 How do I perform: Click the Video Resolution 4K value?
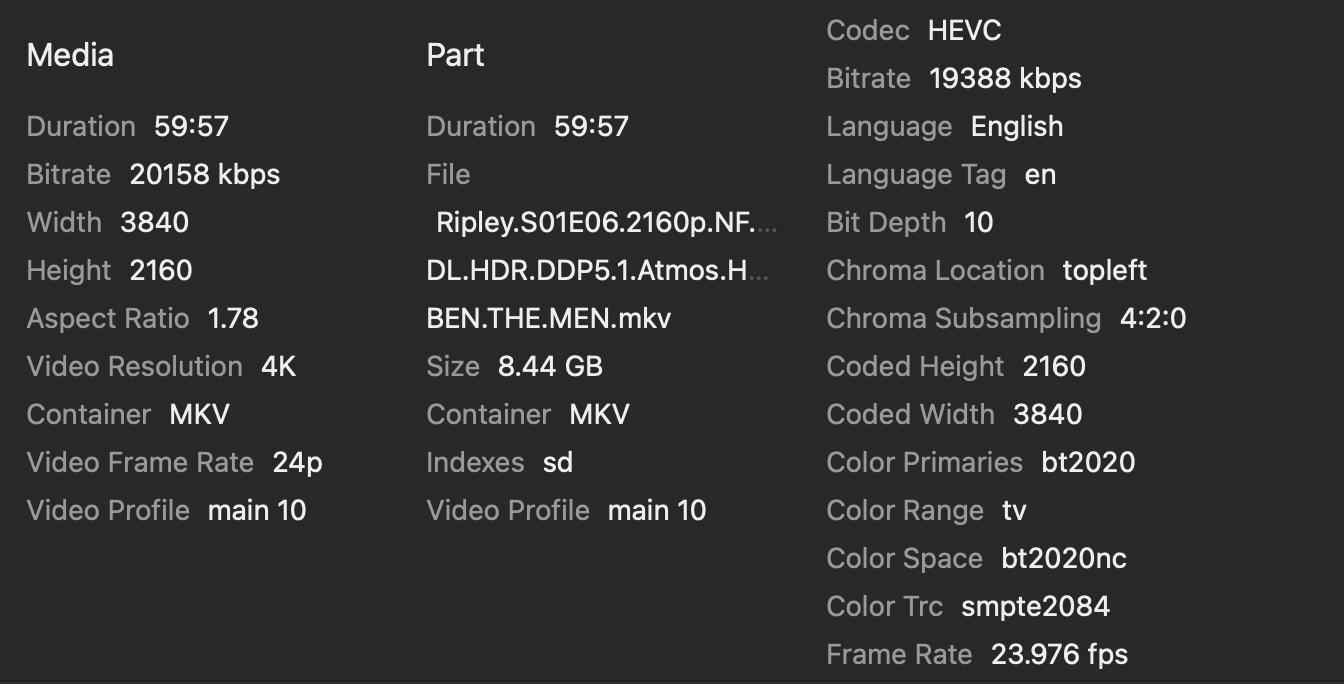point(278,366)
